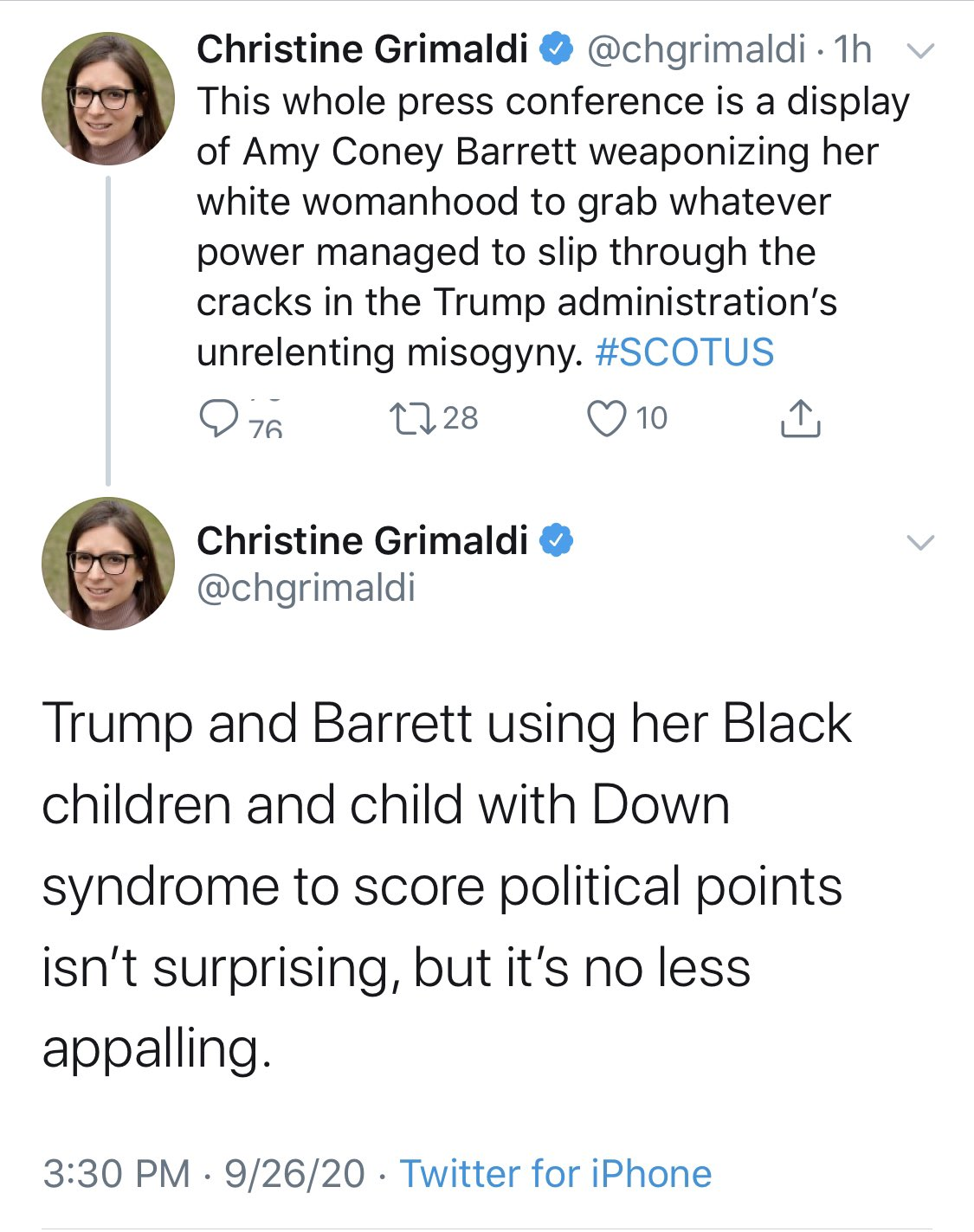
Task: Select the main tweet text about Trump and Barrett
Action: 447,886
